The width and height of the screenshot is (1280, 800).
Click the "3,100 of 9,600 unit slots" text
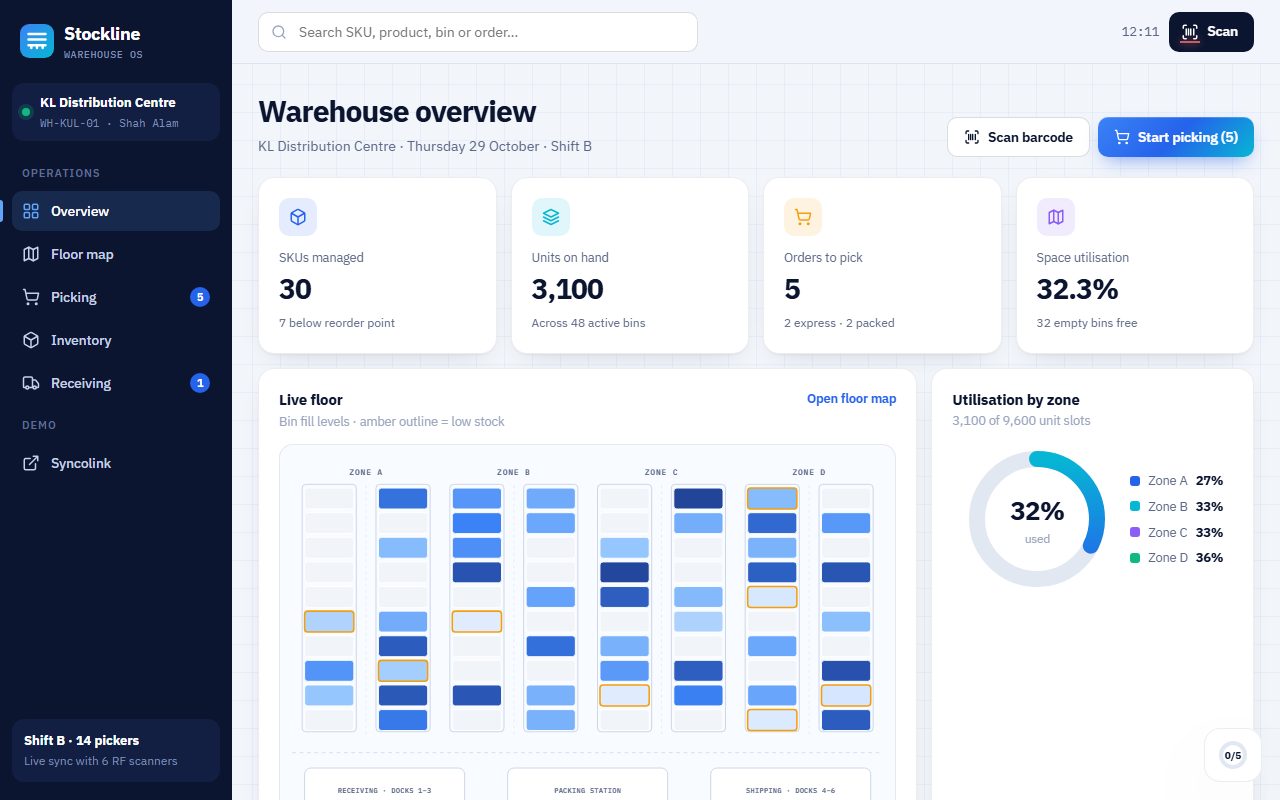(1022, 421)
